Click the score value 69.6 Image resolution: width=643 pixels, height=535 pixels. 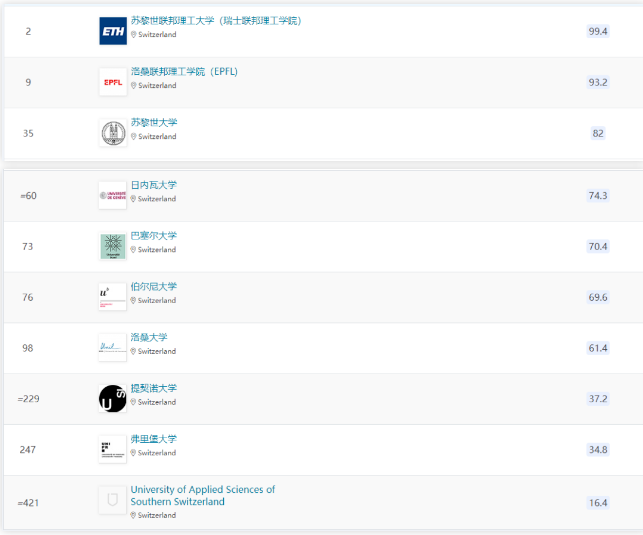coord(598,297)
